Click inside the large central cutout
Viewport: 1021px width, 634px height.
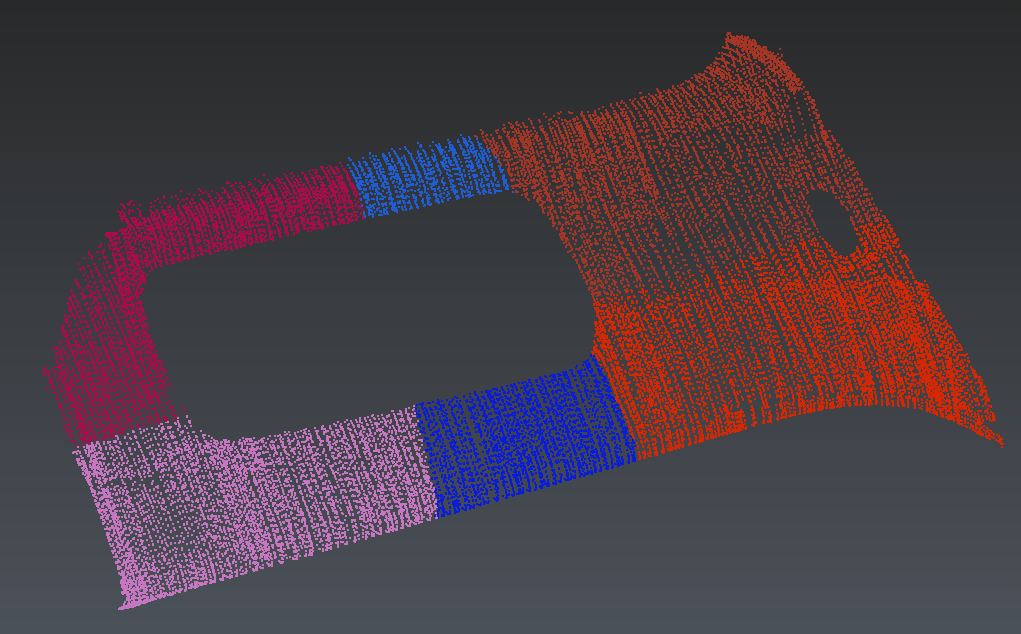(x=370, y=310)
